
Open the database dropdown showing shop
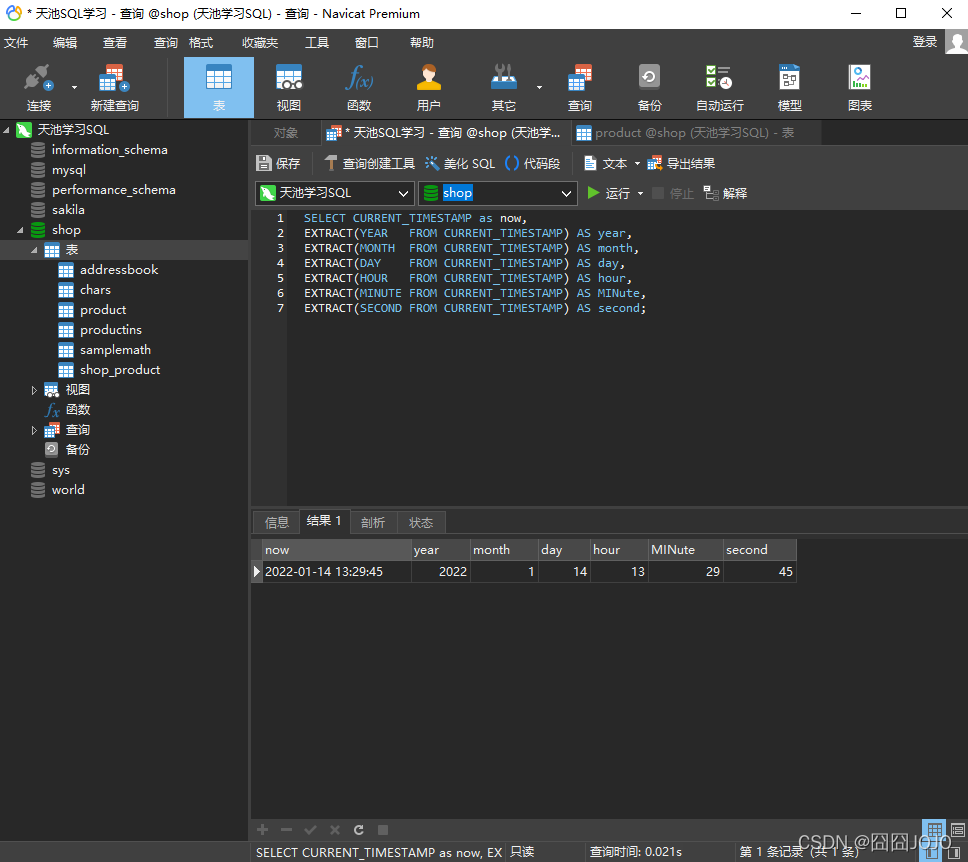pos(498,193)
